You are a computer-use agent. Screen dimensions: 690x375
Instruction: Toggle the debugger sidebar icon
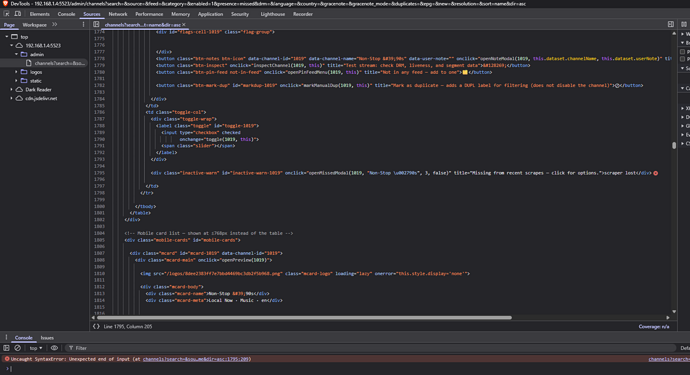point(671,24)
